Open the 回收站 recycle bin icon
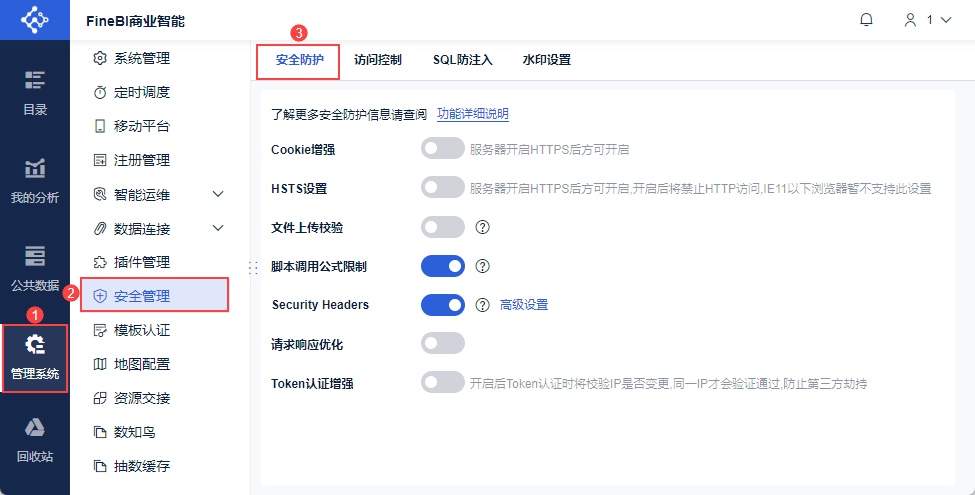The image size is (975, 495). [35, 442]
